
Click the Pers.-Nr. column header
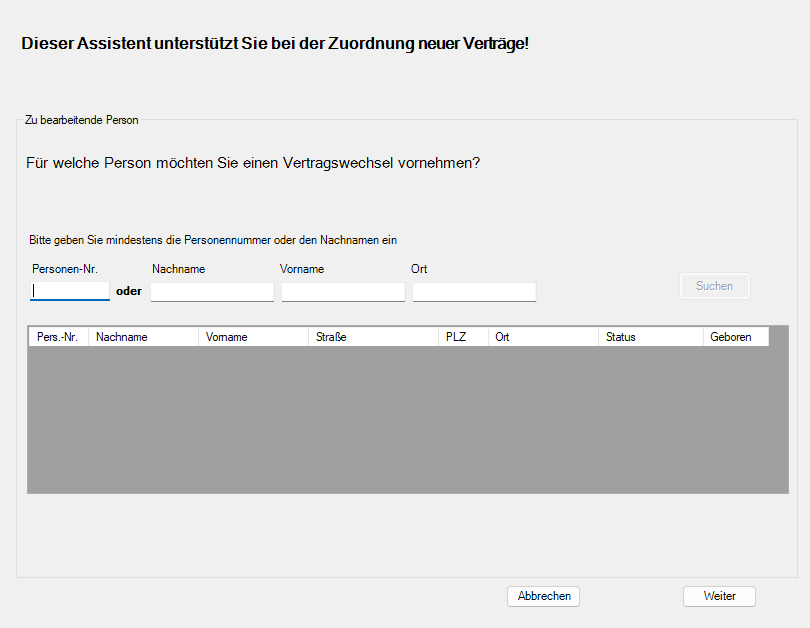pos(56,337)
